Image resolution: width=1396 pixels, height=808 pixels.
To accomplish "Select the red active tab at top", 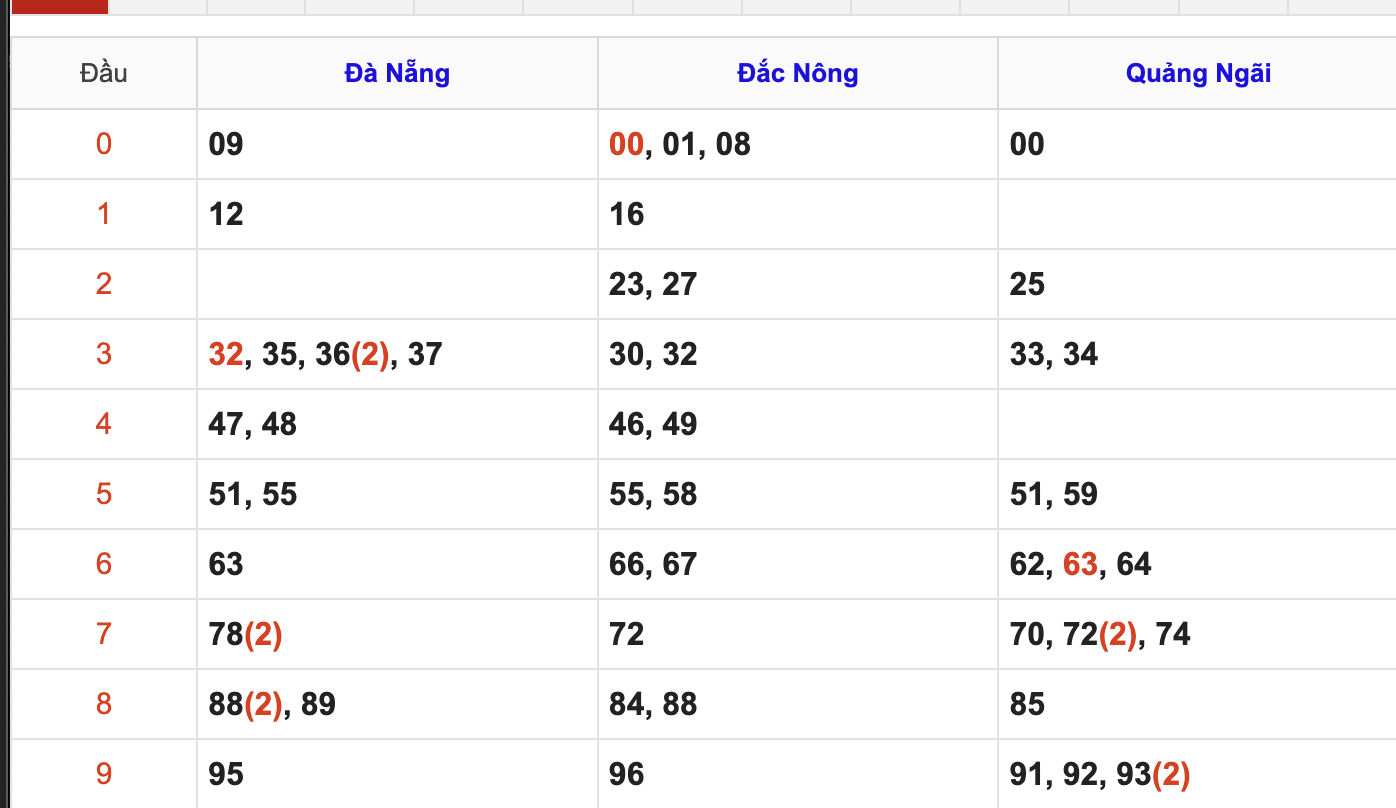I will coord(59,6).
